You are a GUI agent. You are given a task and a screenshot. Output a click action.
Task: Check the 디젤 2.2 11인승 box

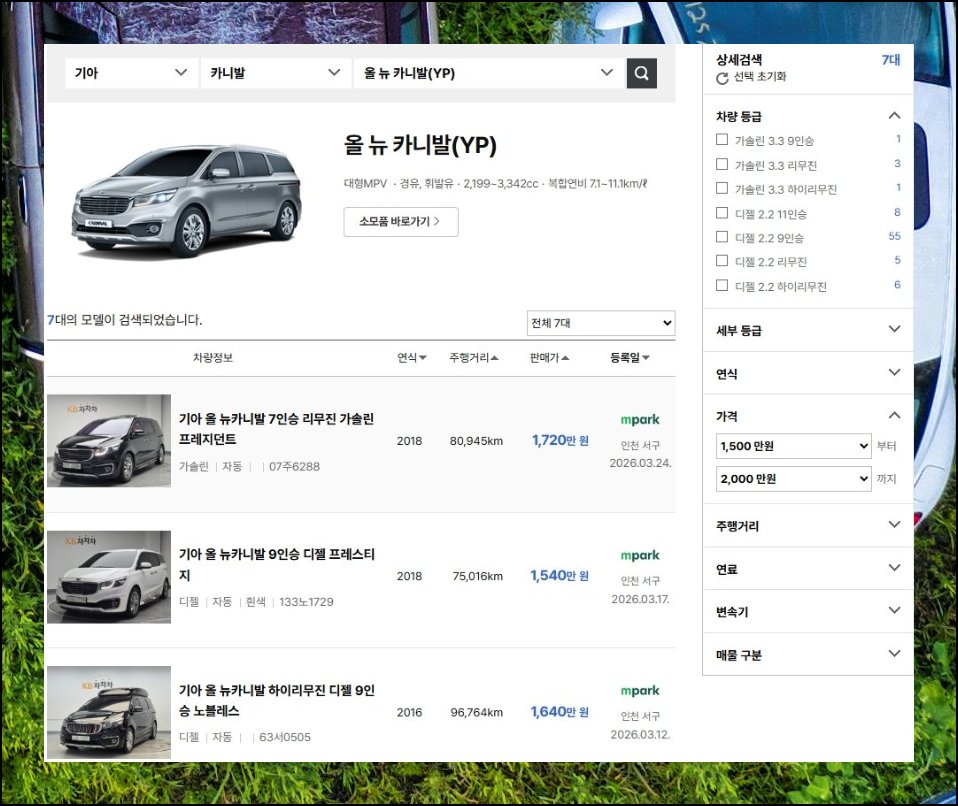(x=722, y=213)
